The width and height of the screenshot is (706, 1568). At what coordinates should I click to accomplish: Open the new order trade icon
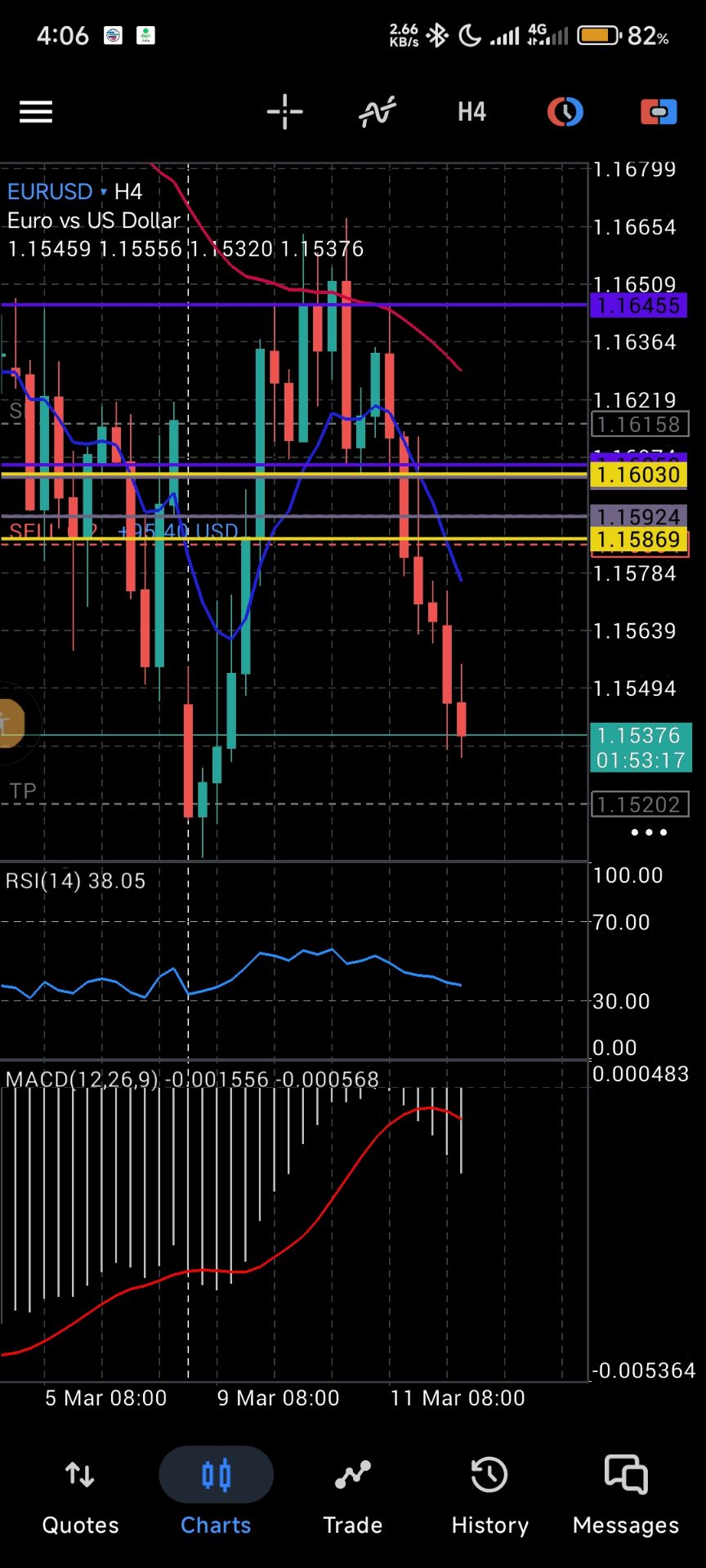[x=659, y=112]
